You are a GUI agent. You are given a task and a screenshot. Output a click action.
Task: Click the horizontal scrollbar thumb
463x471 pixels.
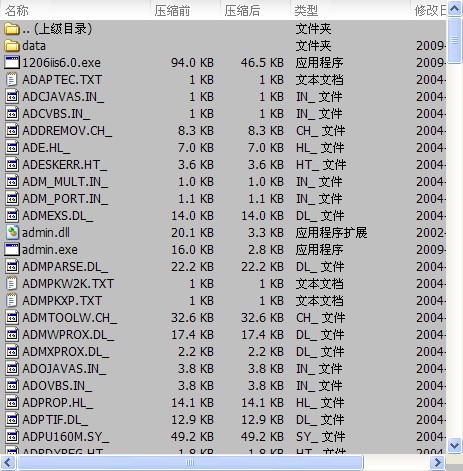[x=190, y=463]
